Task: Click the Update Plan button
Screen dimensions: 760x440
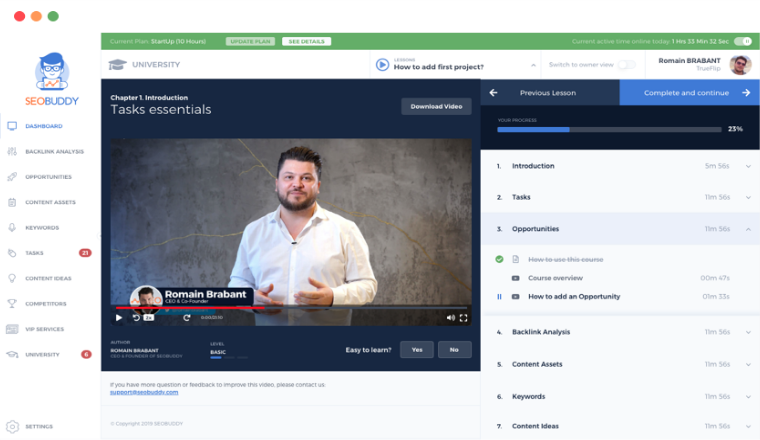Action: pos(250,41)
